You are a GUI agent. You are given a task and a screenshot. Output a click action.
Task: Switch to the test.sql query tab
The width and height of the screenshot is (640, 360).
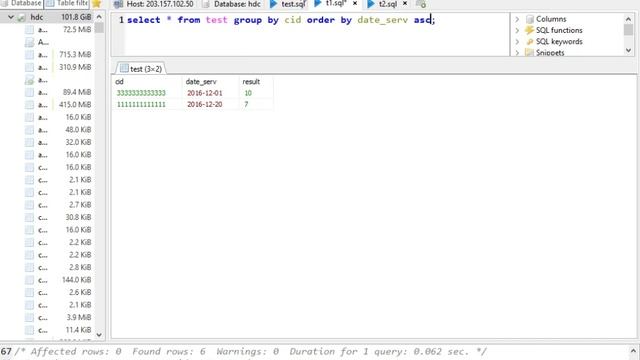pyautogui.click(x=288, y=4)
